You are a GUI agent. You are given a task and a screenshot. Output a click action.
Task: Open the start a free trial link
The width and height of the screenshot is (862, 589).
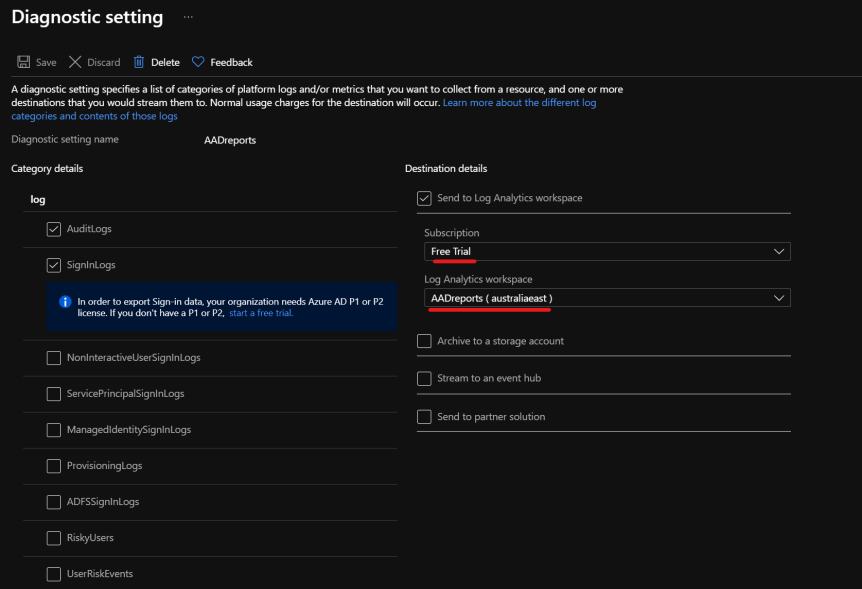click(x=261, y=313)
